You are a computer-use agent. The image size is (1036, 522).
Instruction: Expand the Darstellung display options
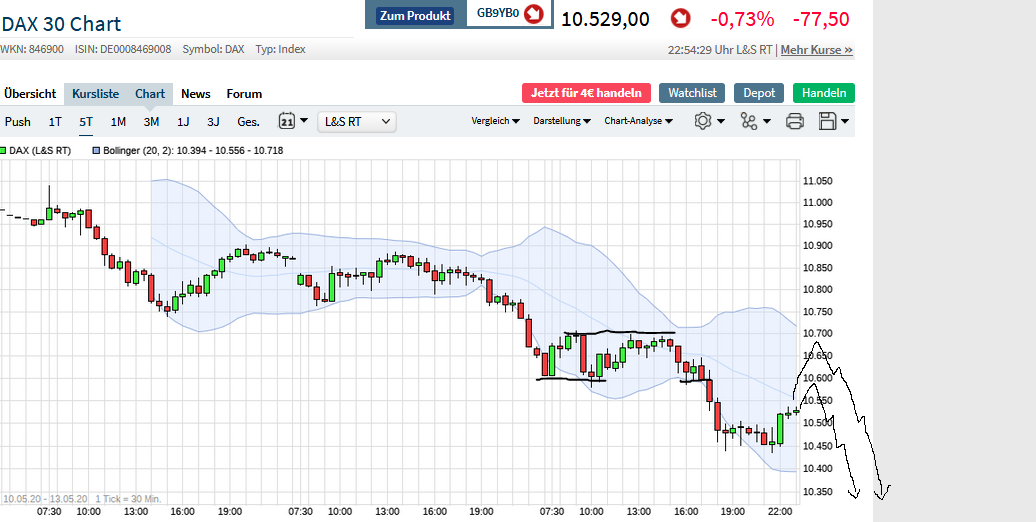pos(562,121)
